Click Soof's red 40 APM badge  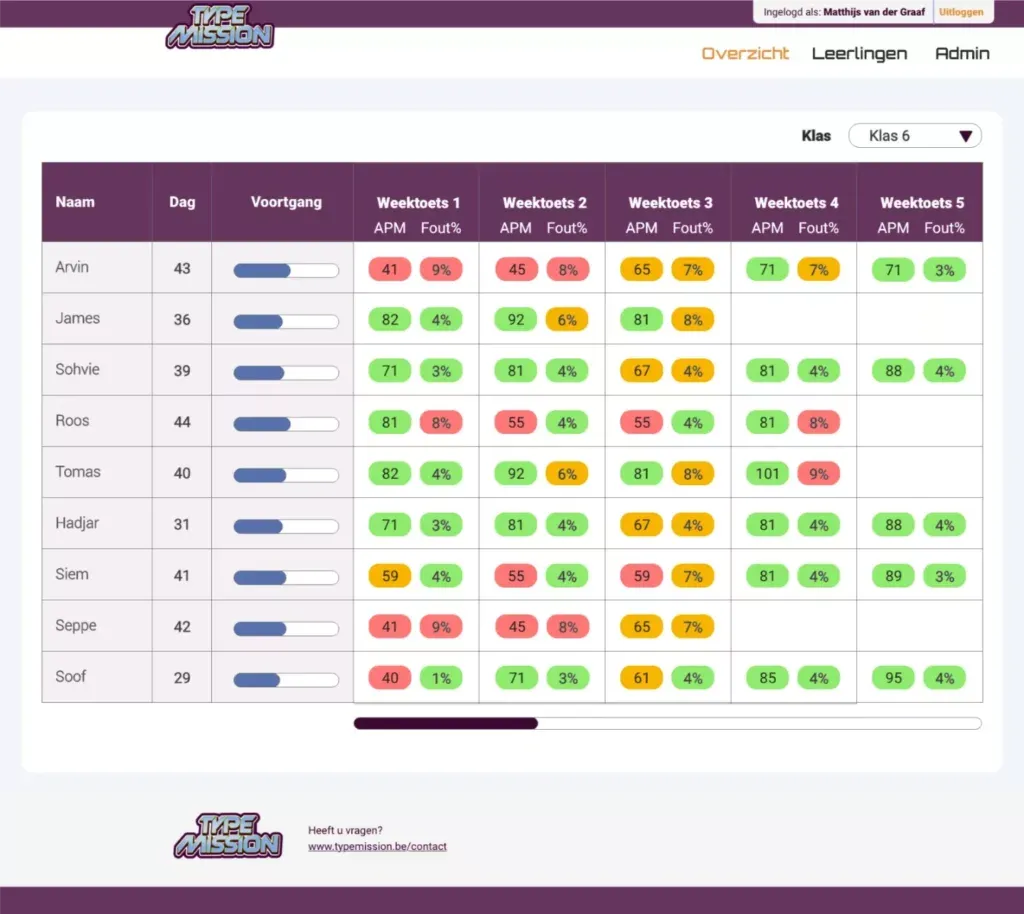pos(390,678)
